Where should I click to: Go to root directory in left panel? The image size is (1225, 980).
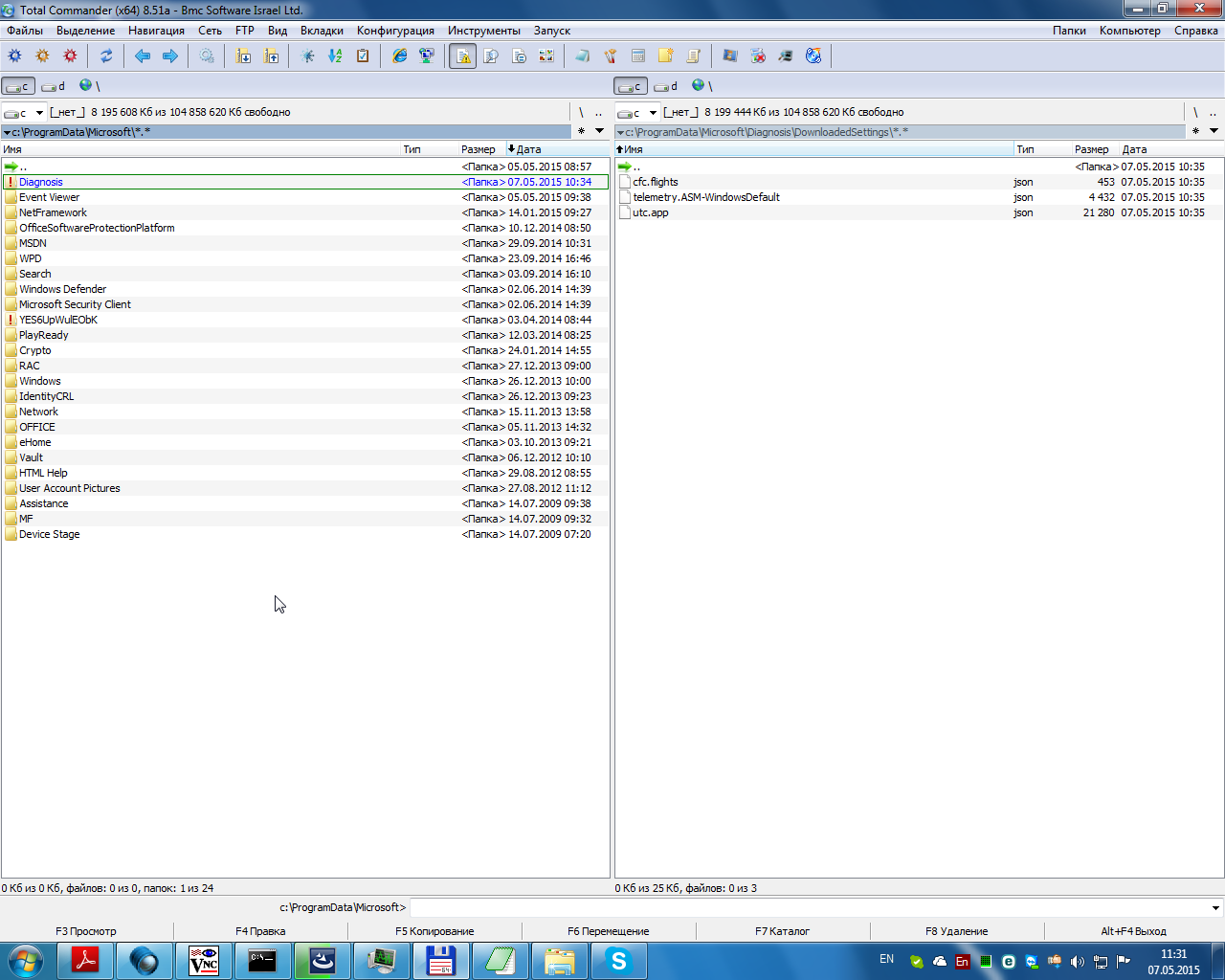[x=581, y=112]
